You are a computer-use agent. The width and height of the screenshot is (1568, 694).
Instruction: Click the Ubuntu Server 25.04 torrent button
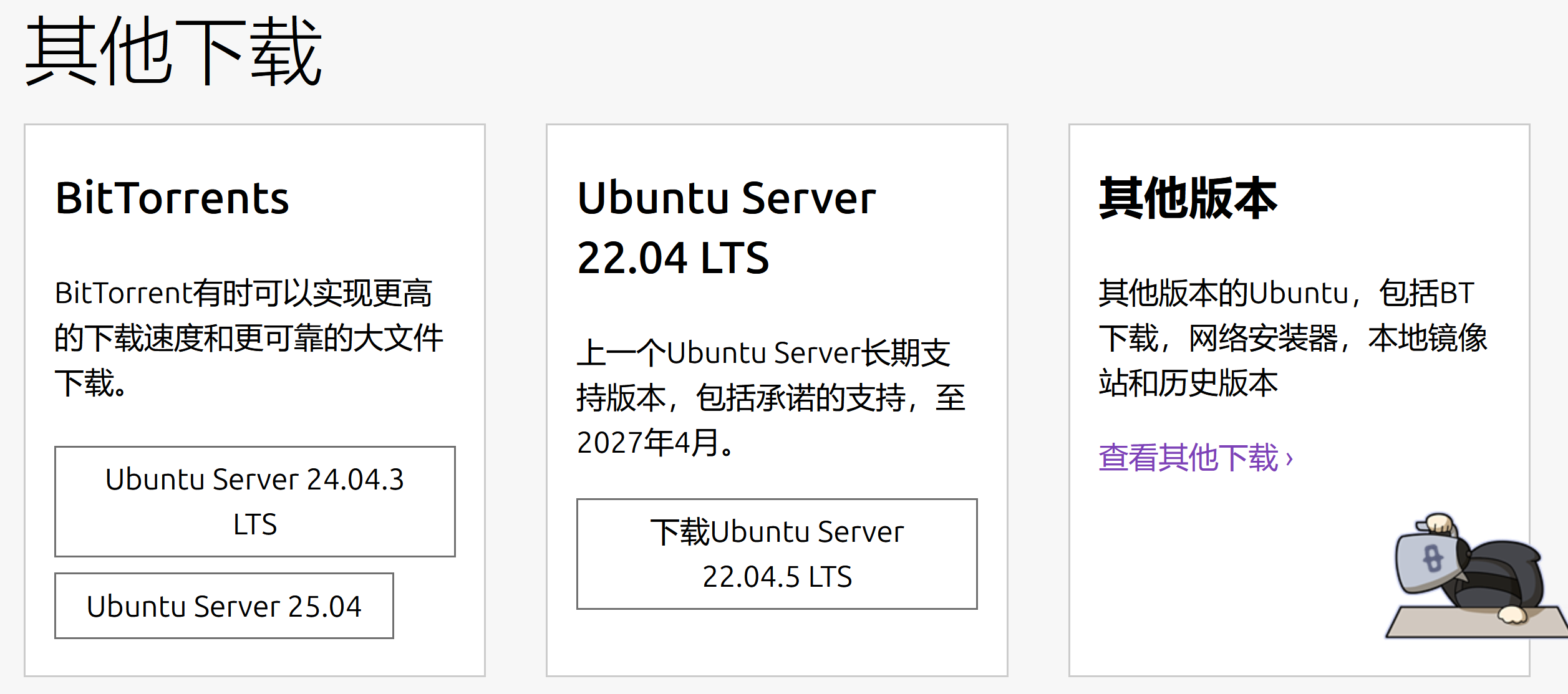[224, 605]
